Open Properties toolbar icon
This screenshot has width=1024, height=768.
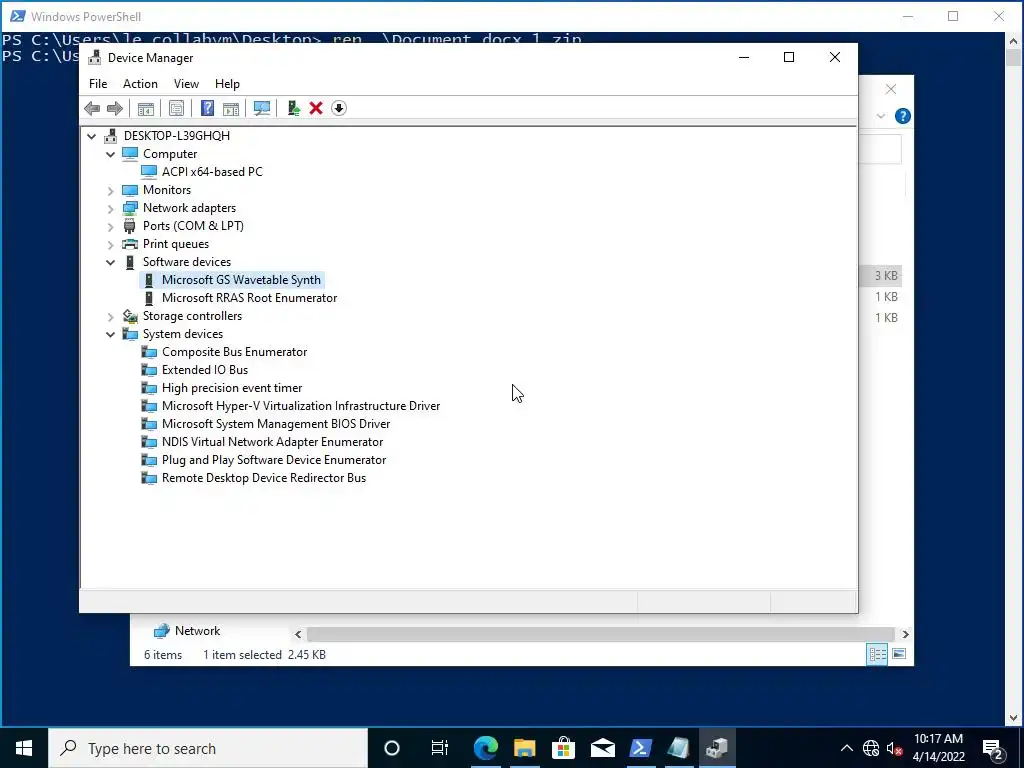pyautogui.click(x=176, y=108)
